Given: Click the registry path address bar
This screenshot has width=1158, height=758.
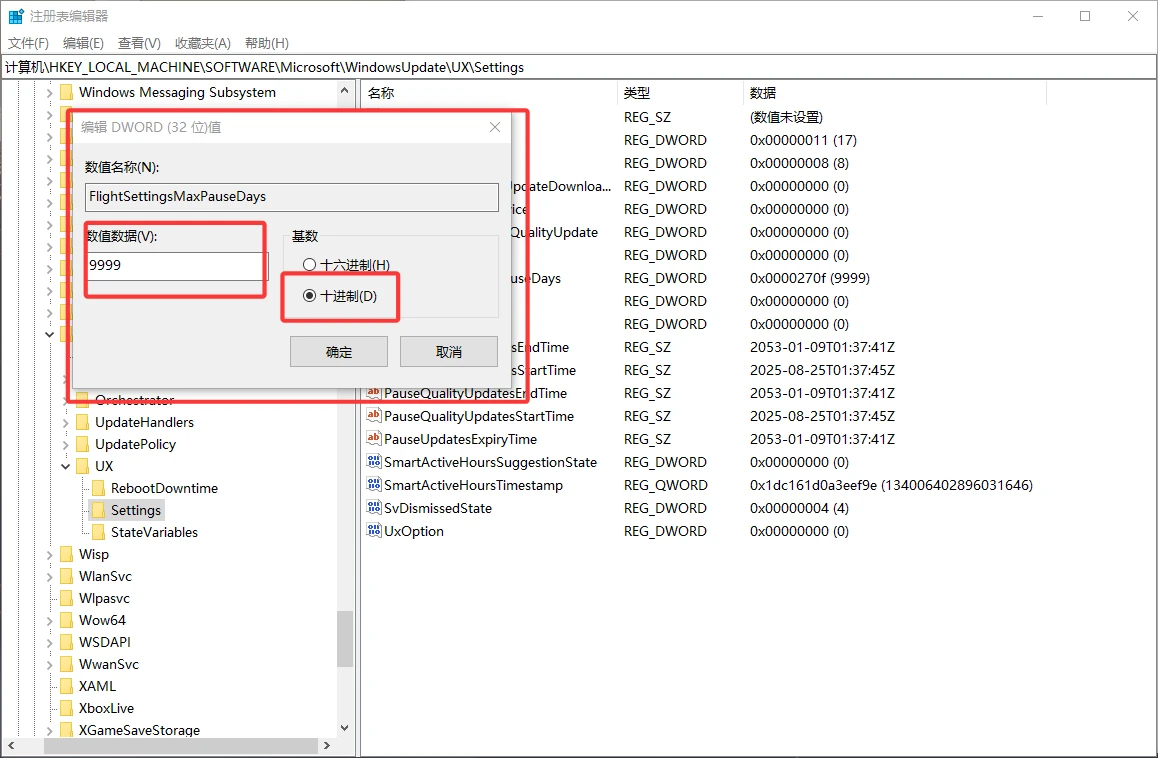Looking at the screenshot, I should click(579, 67).
